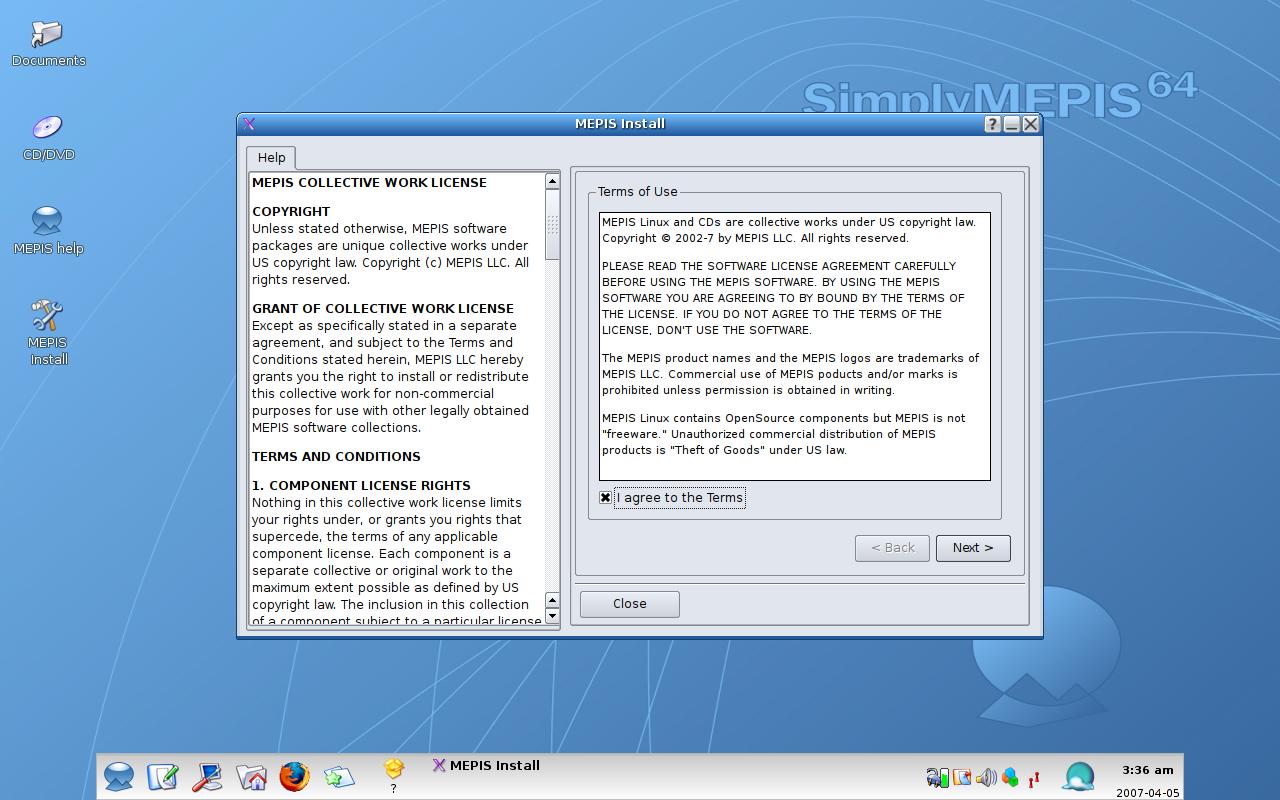The height and width of the screenshot is (800, 1280).
Task: Click the help panel scroll down arrow at bottom
Action: (552, 616)
